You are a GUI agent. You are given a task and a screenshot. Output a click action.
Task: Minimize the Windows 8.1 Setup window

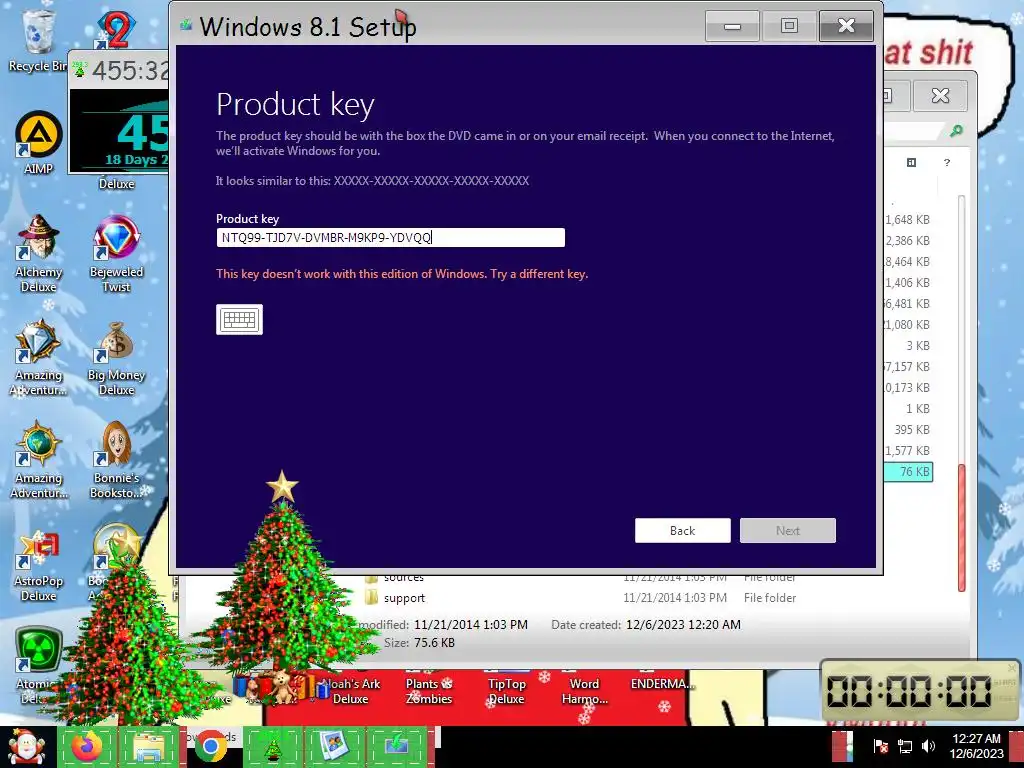pyautogui.click(x=732, y=26)
